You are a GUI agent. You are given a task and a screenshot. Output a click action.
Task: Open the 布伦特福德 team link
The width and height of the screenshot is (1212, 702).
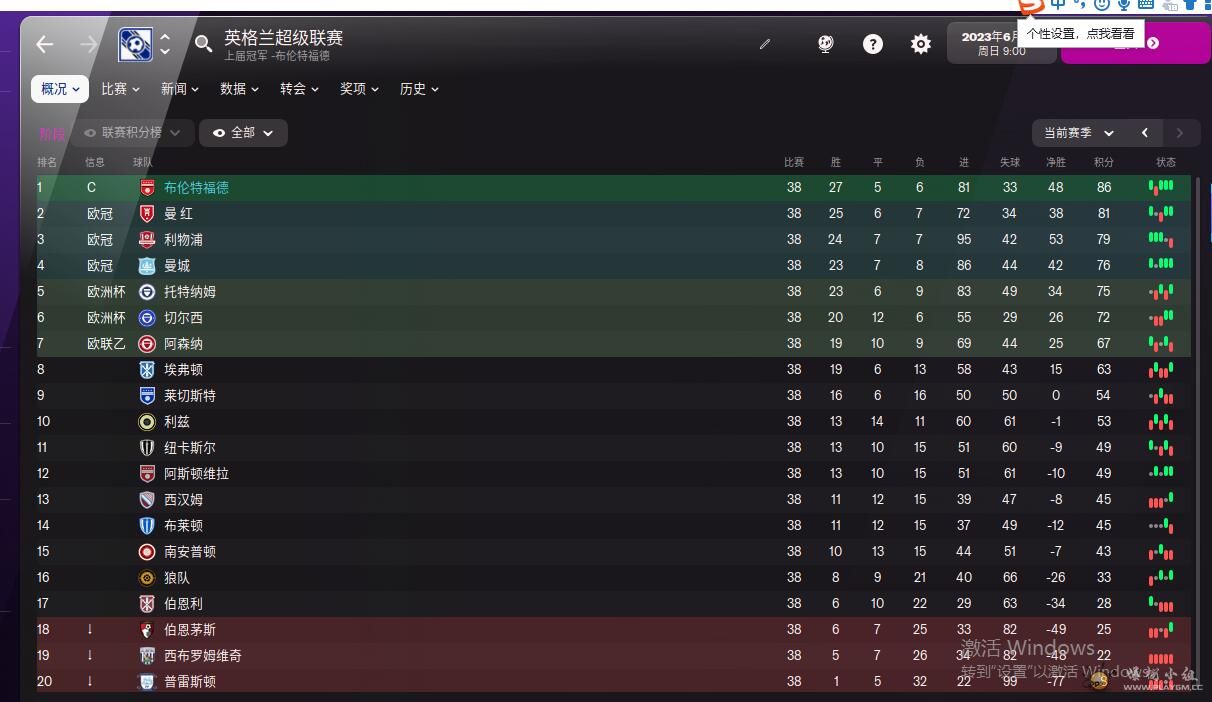point(196,187)
